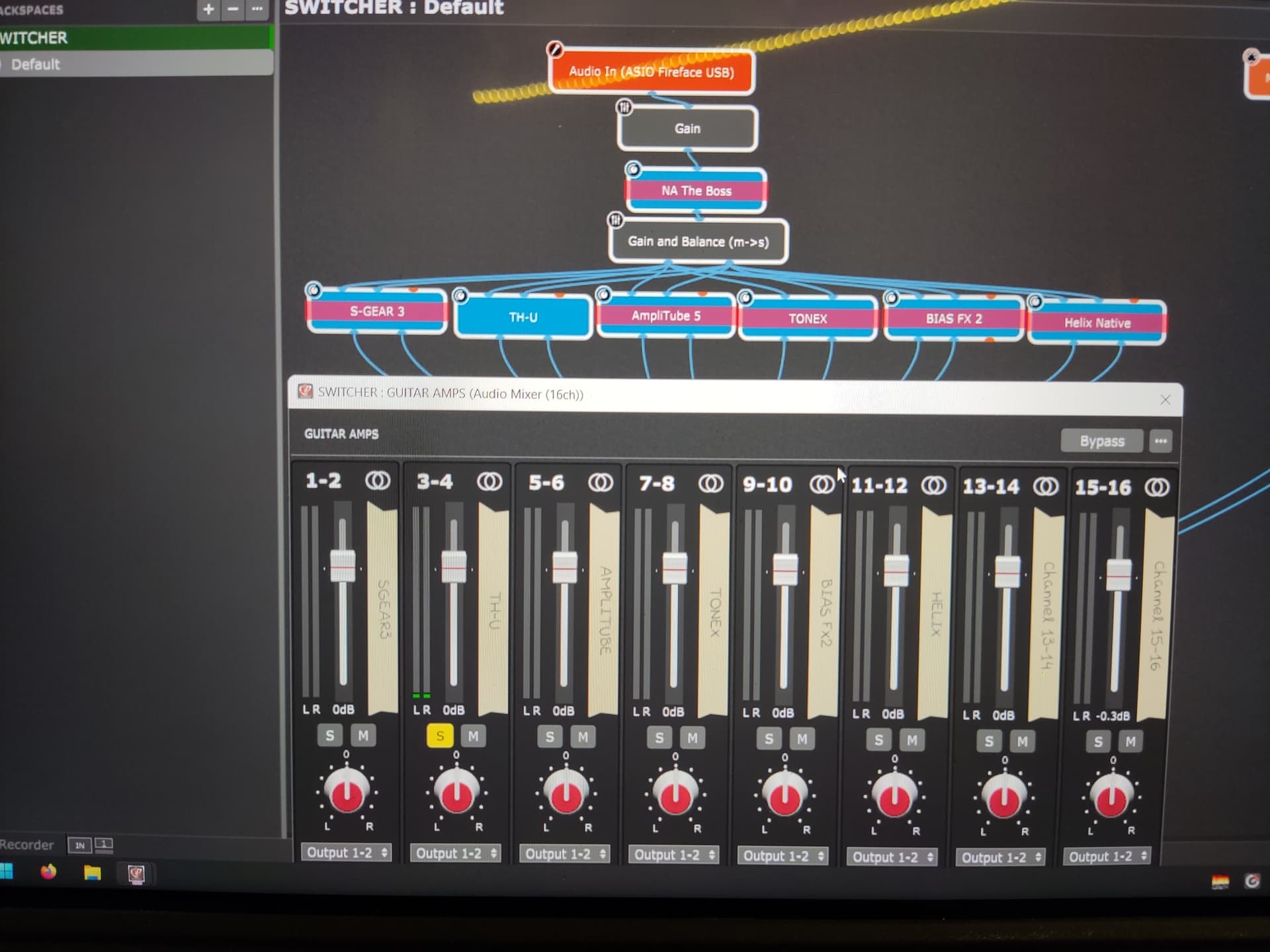
Task: Mute channel 5-6 with the M button
Action: [x=583, y=737]
